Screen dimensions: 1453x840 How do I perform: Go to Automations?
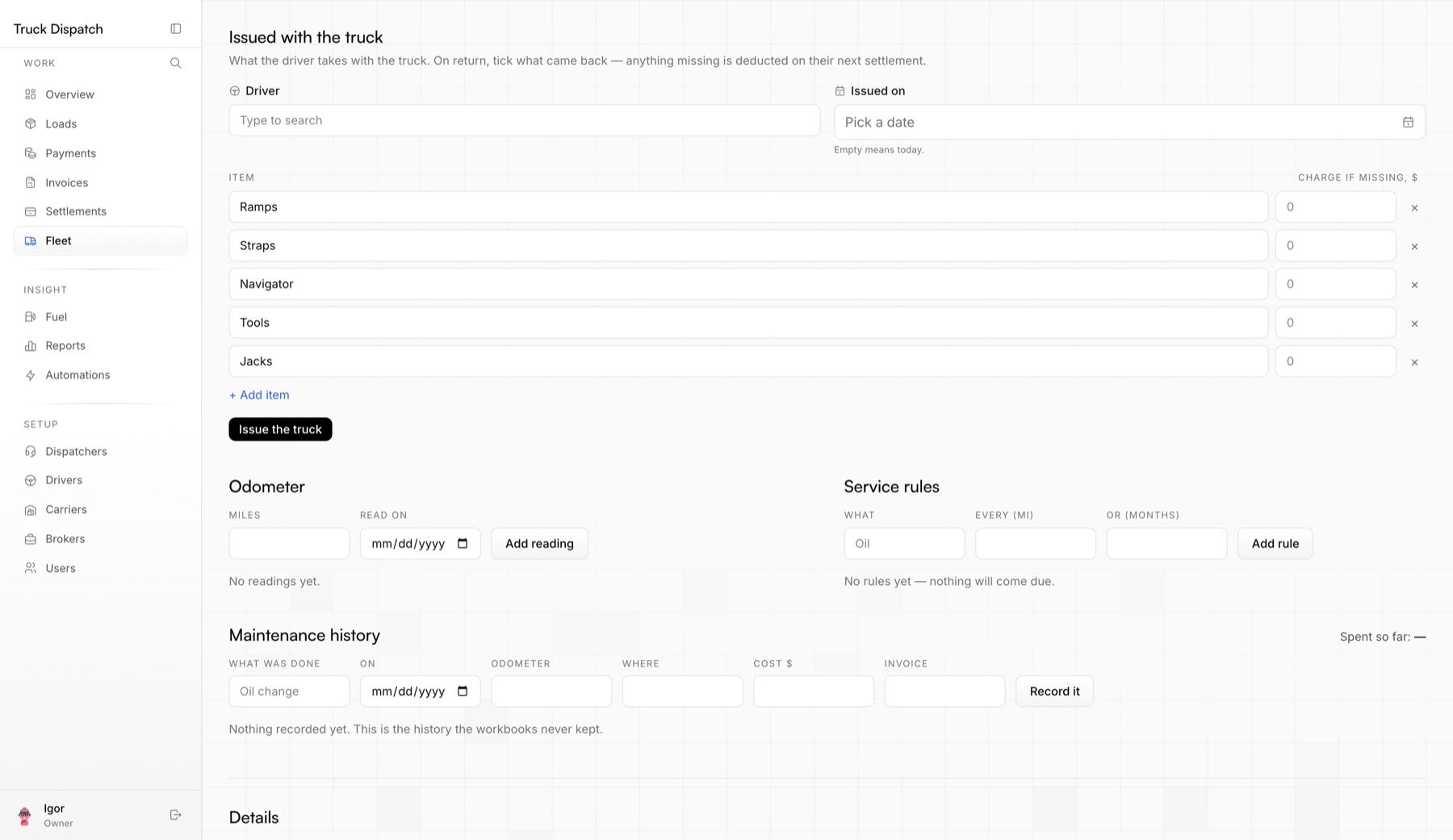pyautogui.click(x=100, y=374)
